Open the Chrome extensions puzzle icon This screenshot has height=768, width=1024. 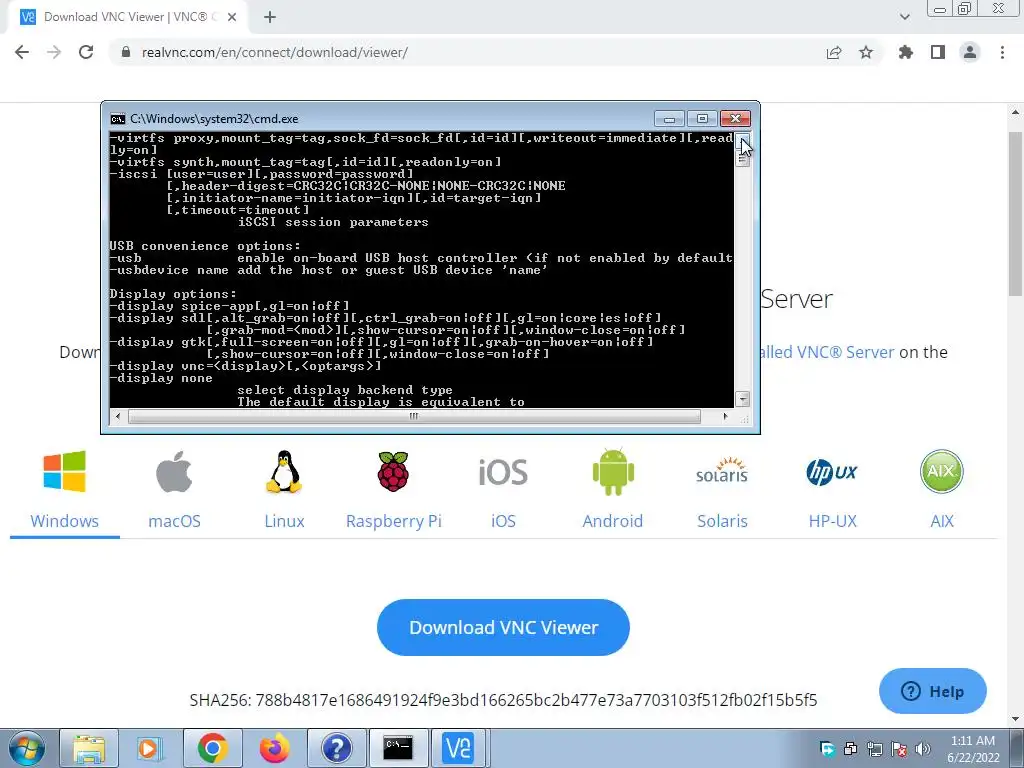coord(905,52)
